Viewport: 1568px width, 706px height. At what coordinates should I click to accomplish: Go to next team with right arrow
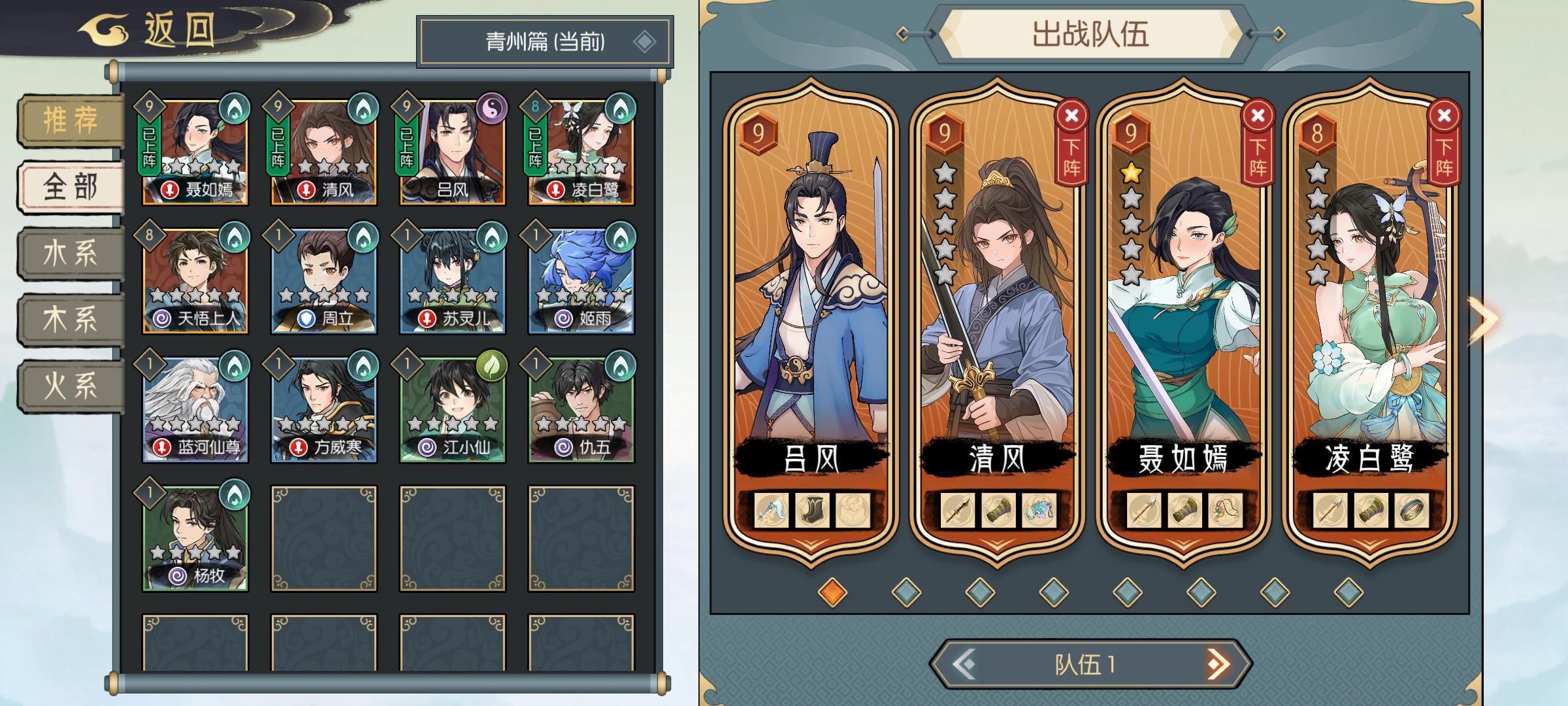(x=1218, y=665)
